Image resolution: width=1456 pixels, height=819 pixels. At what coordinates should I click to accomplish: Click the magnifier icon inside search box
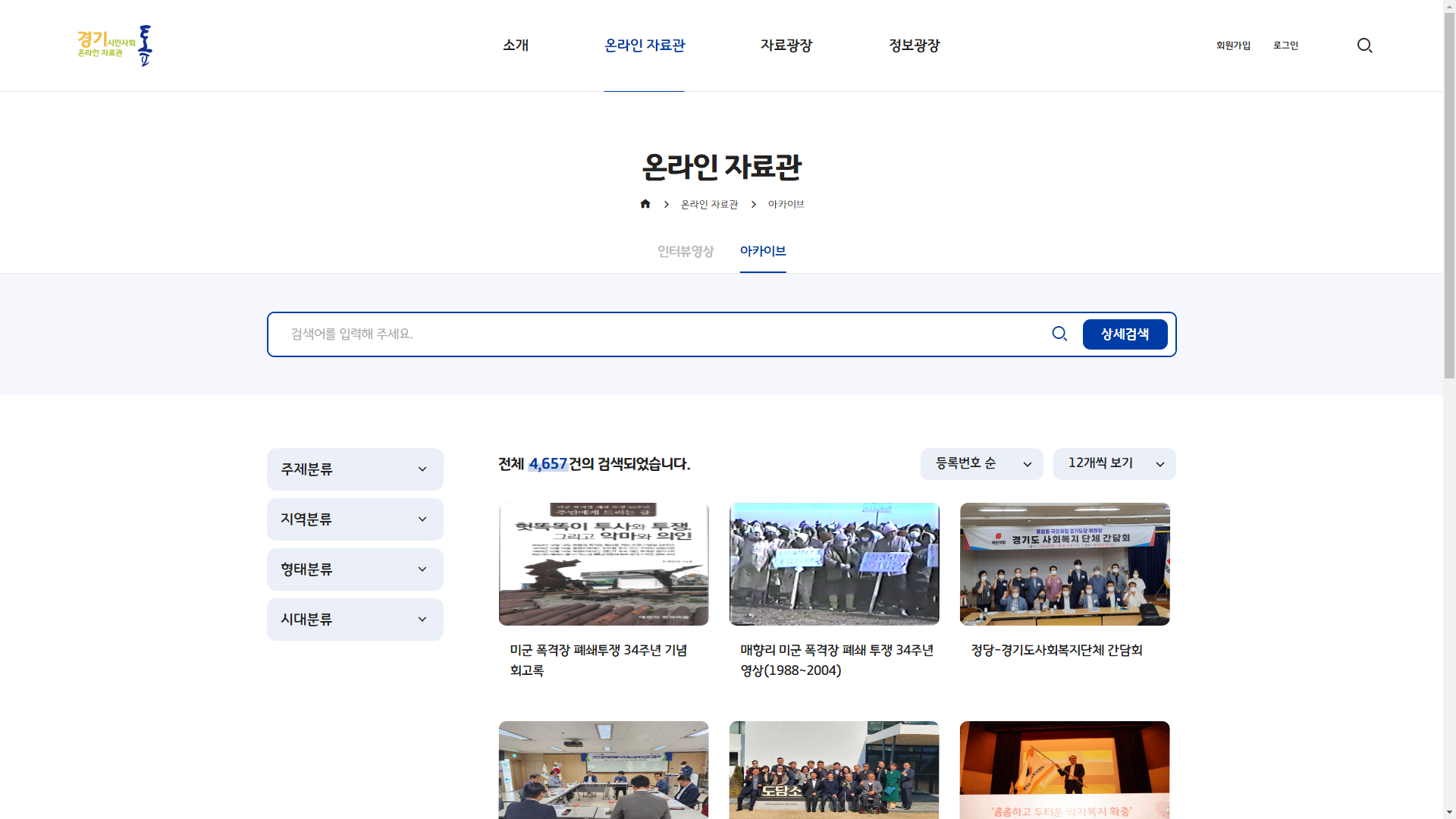coord(1059,334)
